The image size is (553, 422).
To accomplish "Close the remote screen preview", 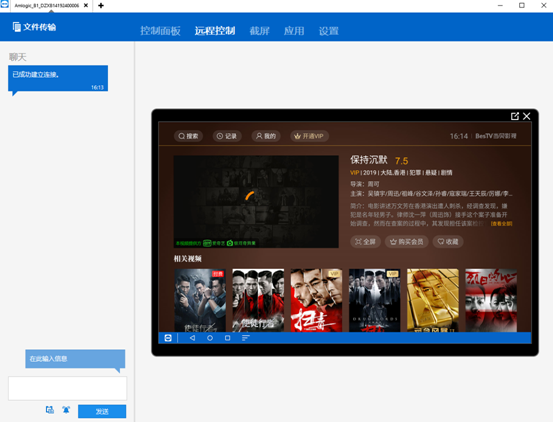I will tap(527, 116).
